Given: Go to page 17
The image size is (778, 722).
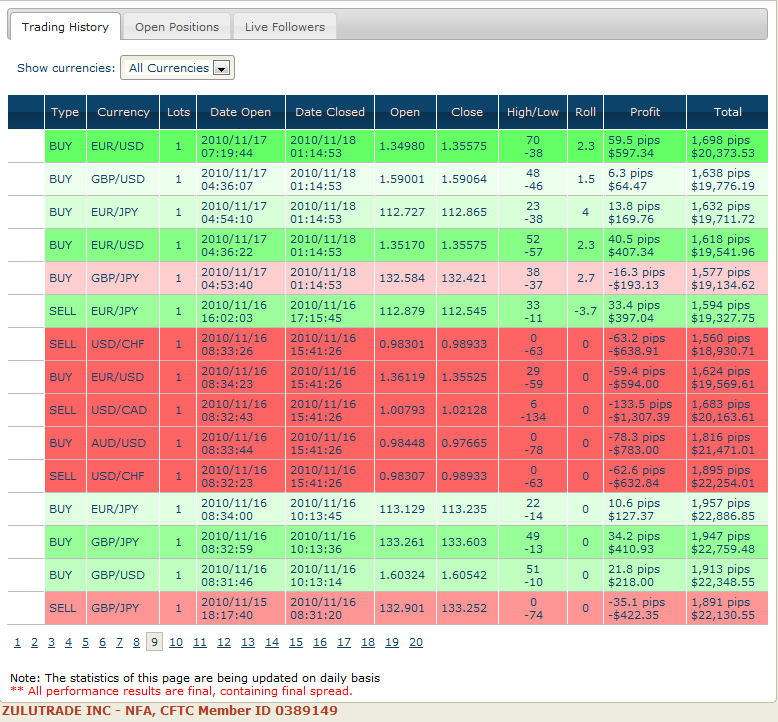Looking at the screenshot, I should (x=344, y=642).
